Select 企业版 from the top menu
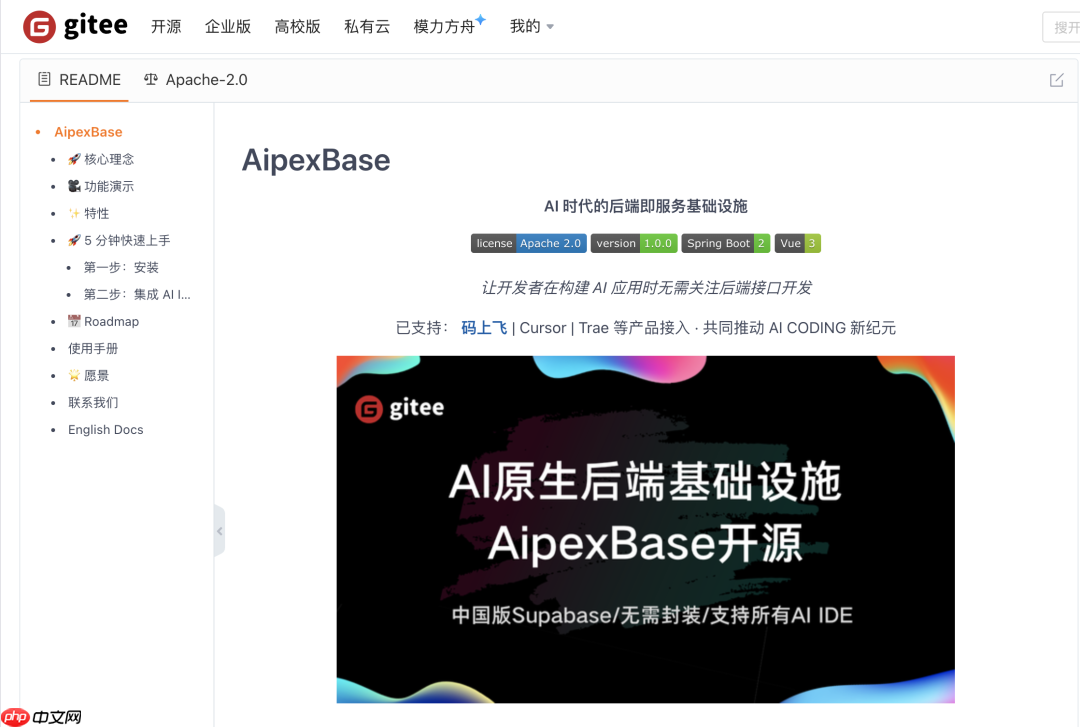Viewport: 1080px width, 727px height. pyautogui.click(x=228, y=26)
